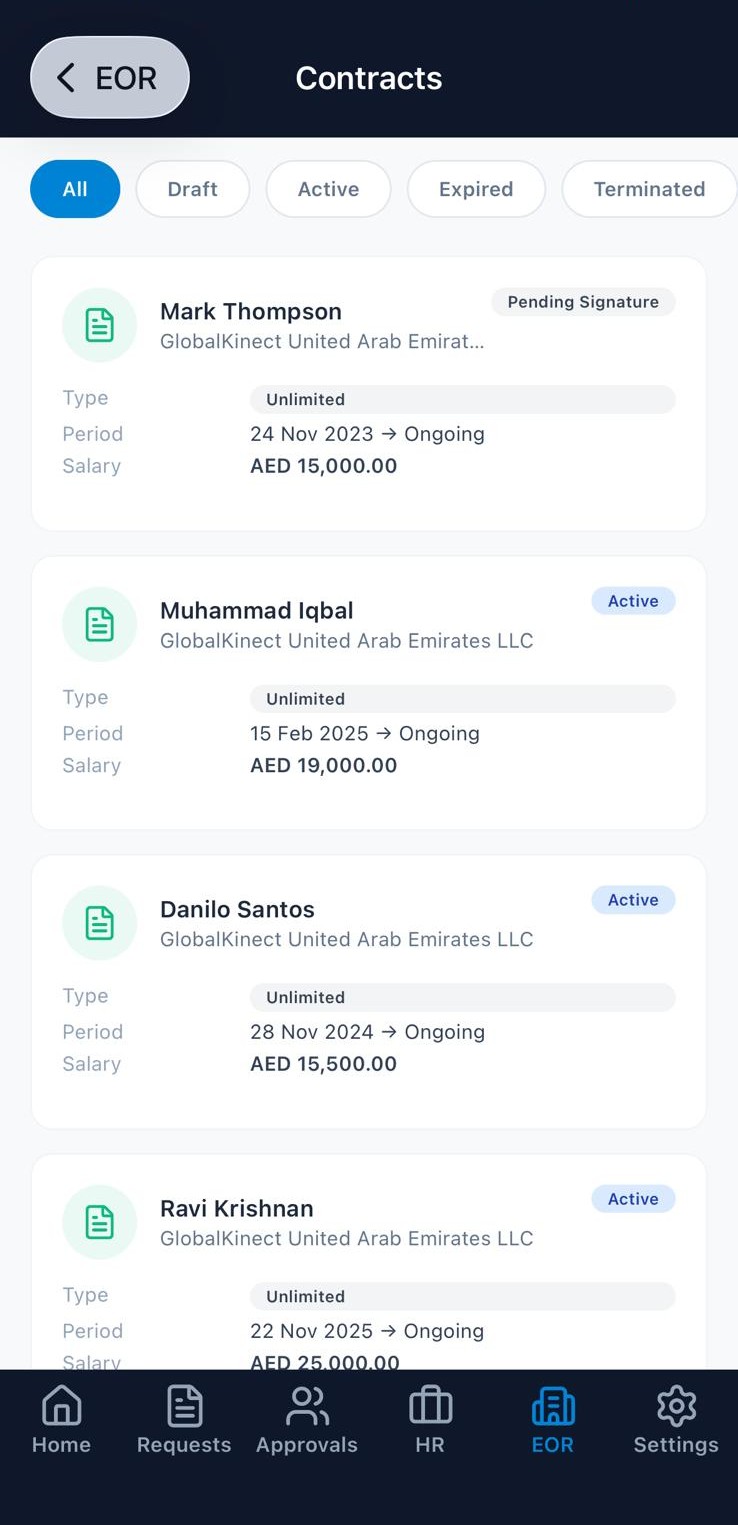738x1525 pixels.
Task: Click the Pending Signature status badge
Action: point(583,302)
